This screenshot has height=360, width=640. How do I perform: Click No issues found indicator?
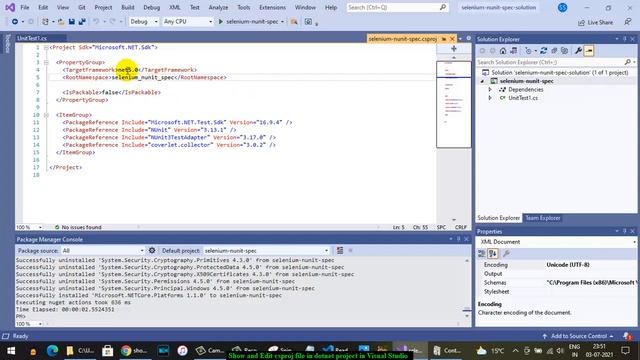pos(78,227)
